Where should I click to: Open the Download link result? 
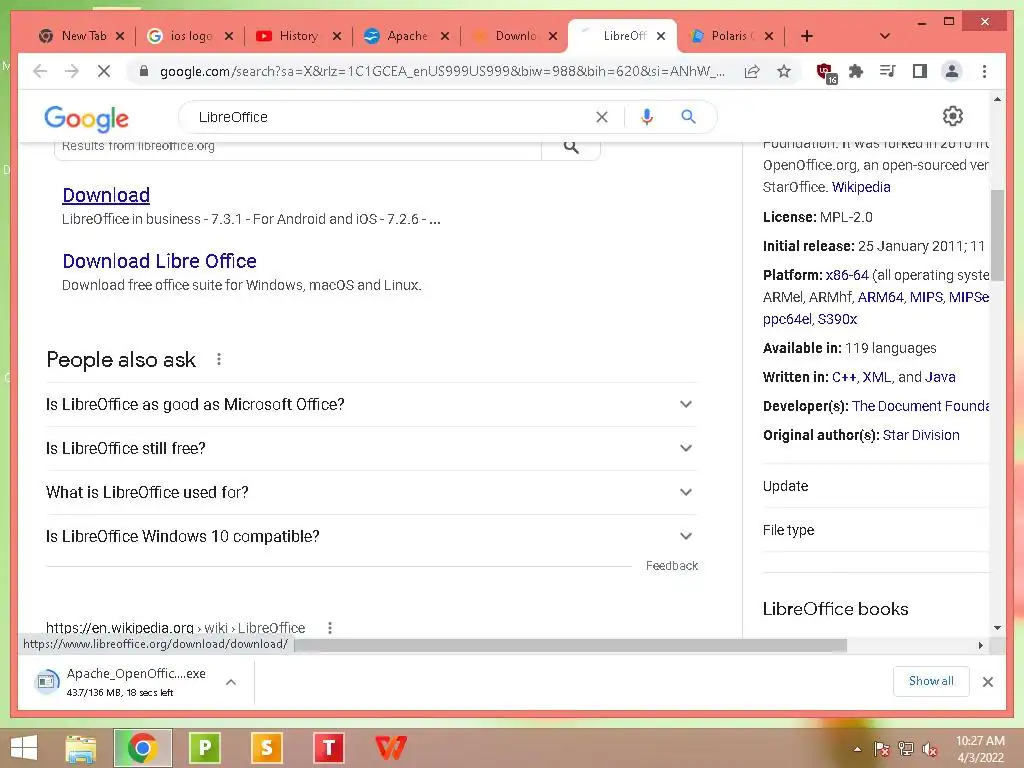pos(106,195)
